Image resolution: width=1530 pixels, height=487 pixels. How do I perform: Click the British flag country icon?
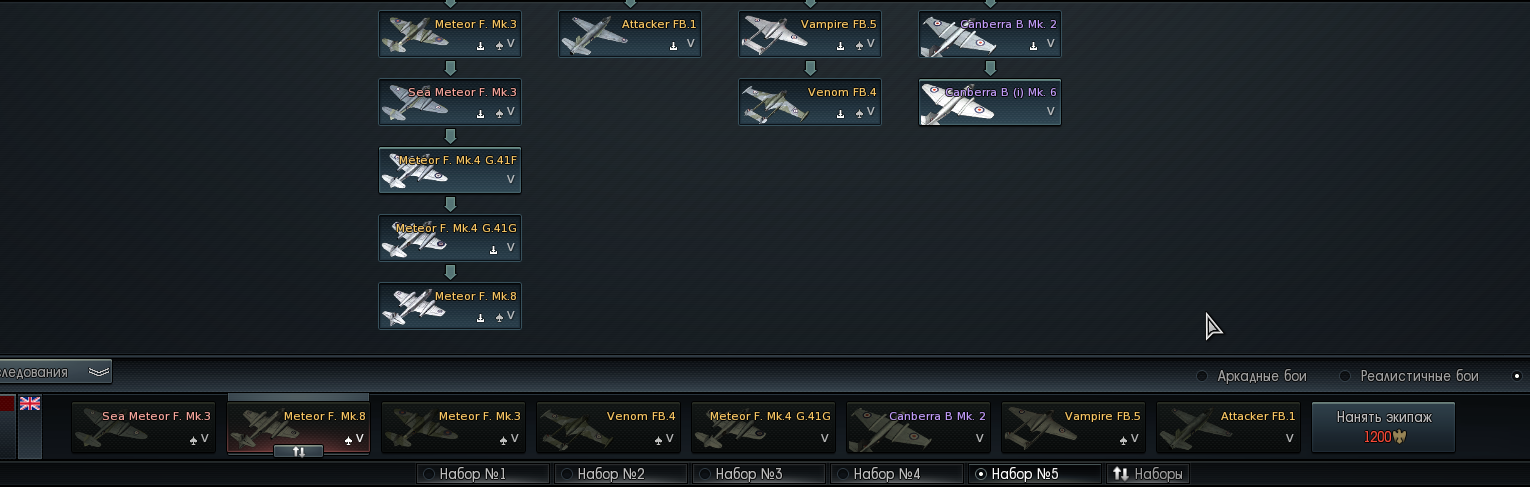pos(30,403)
